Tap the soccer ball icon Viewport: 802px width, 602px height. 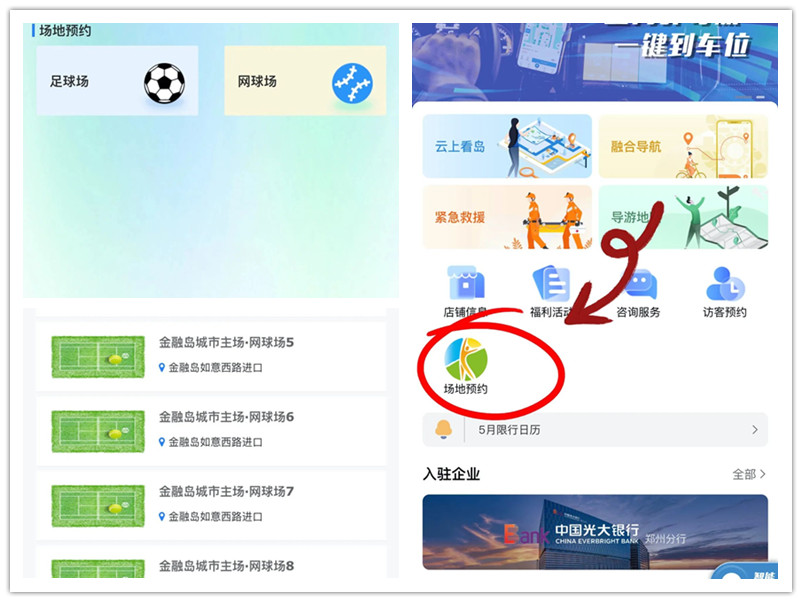pyautogui.click(x=164, y=83)
